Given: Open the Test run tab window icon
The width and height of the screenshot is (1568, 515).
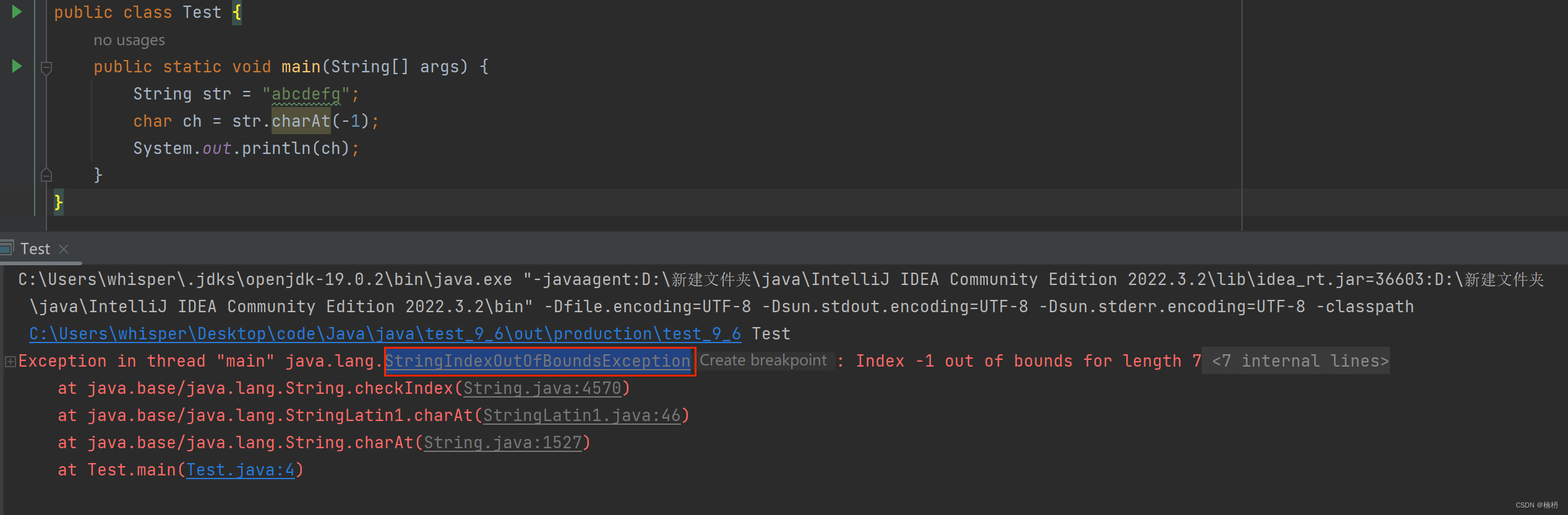Looking at the screenshot, I should pos(7,248).
